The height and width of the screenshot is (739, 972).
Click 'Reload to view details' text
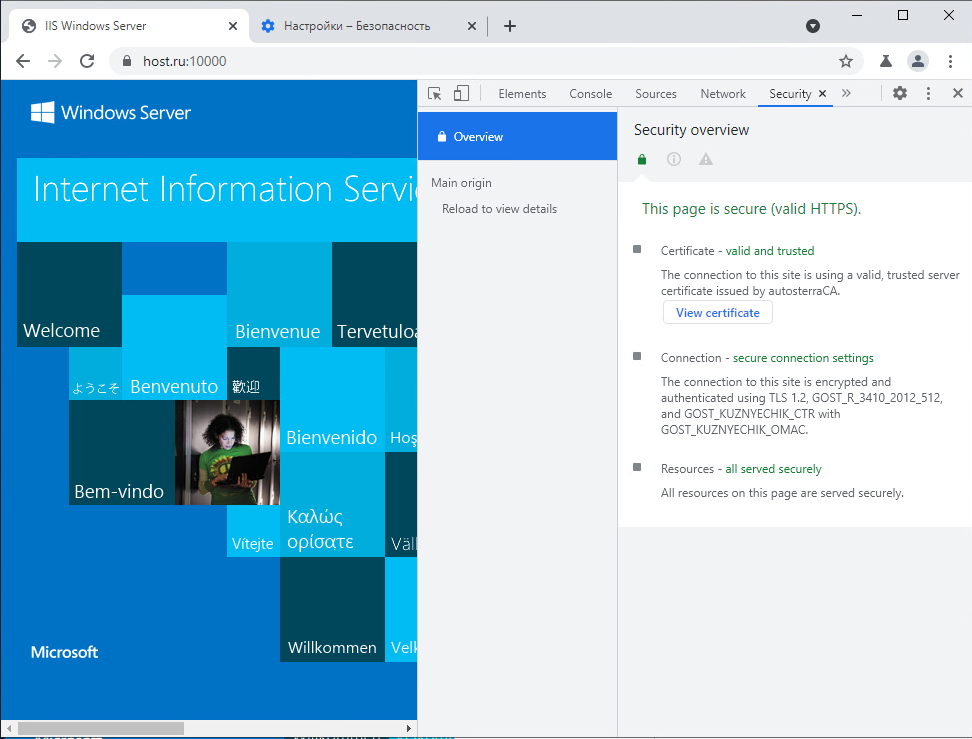499,209
